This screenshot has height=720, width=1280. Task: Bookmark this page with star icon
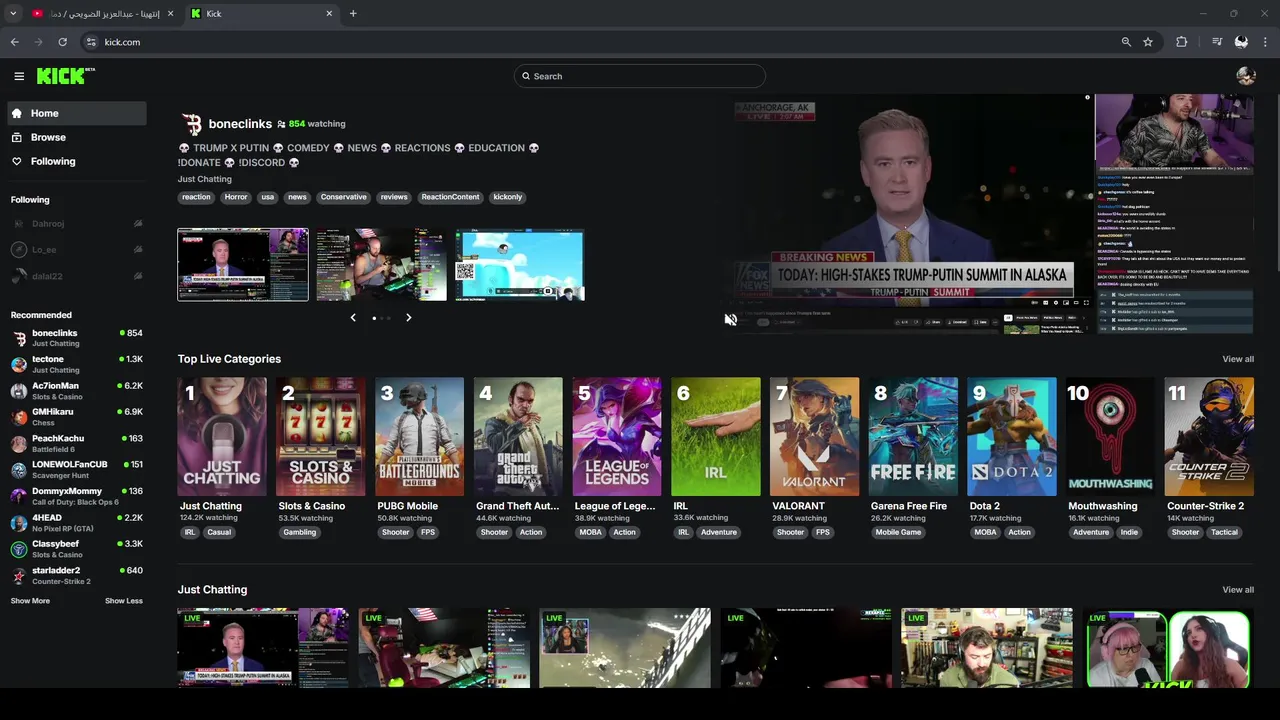point(1148,42)
